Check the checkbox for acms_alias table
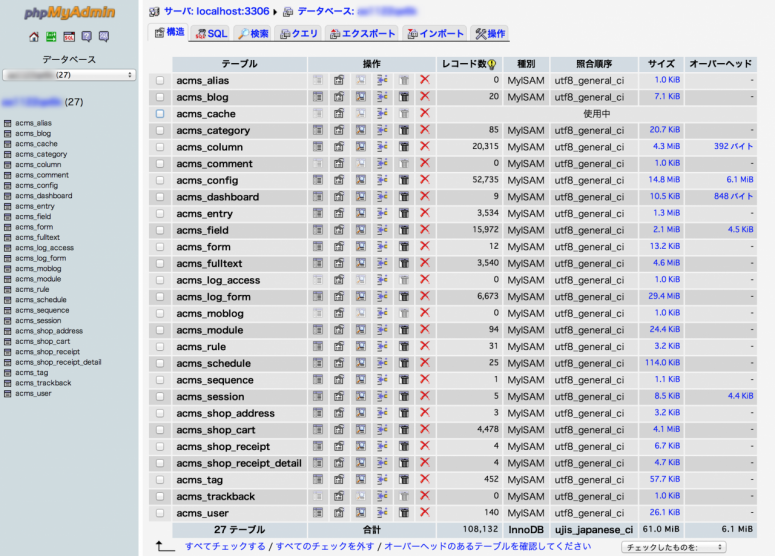This screenshot has height=556, width=775. tap(160, 80)
